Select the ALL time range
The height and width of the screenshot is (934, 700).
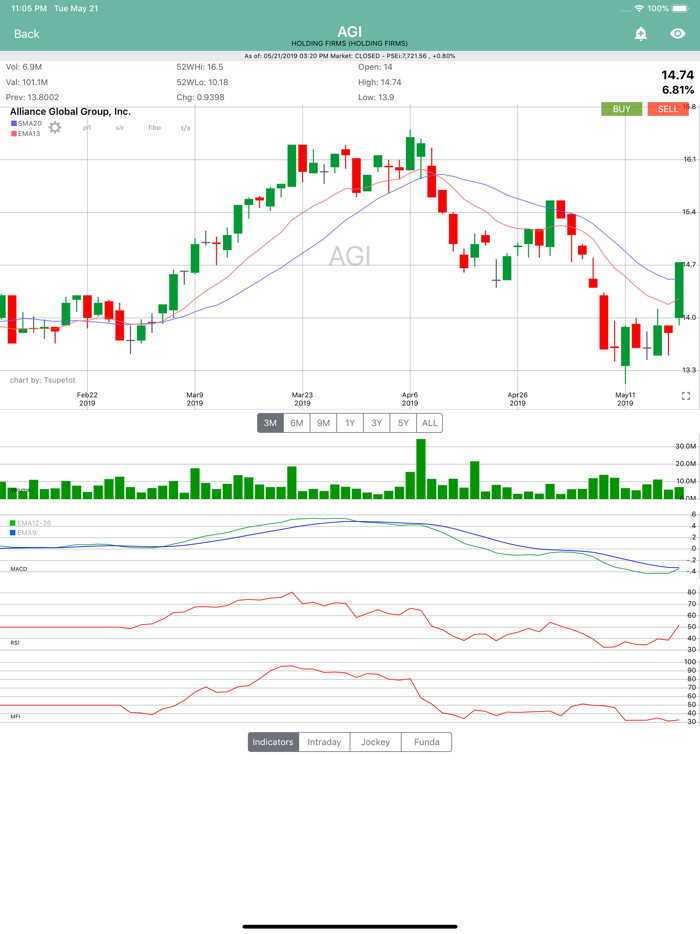tap(430, 423)
